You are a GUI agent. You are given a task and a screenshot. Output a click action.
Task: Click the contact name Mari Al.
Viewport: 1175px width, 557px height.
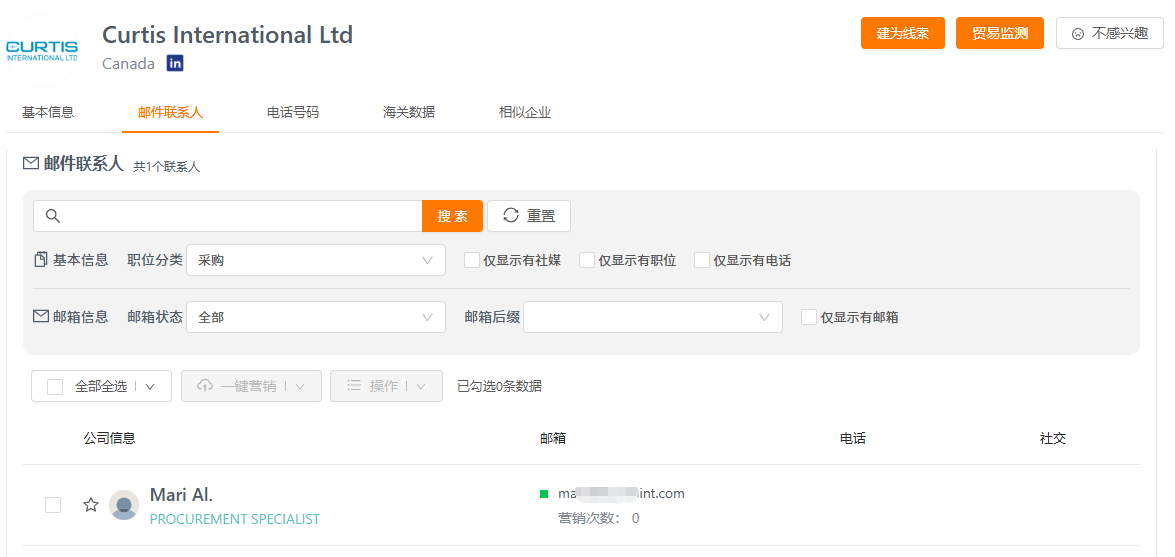[181, 495]
